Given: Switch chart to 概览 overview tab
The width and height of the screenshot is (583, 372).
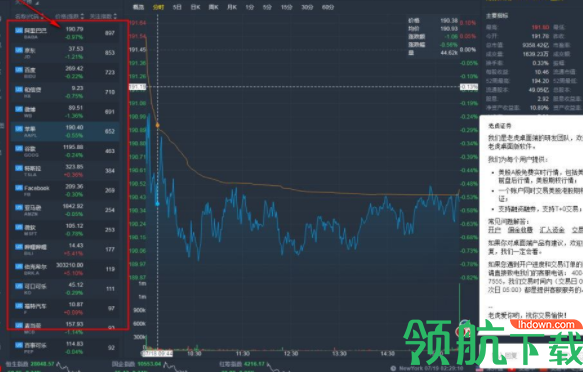Looking at the screenshot, I should (x=138, y=7).
